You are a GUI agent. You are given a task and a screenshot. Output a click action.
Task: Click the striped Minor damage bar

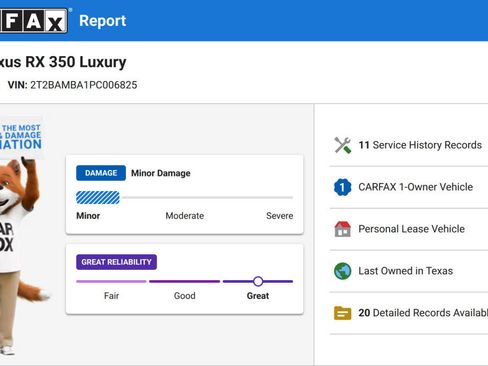(98, 198)
